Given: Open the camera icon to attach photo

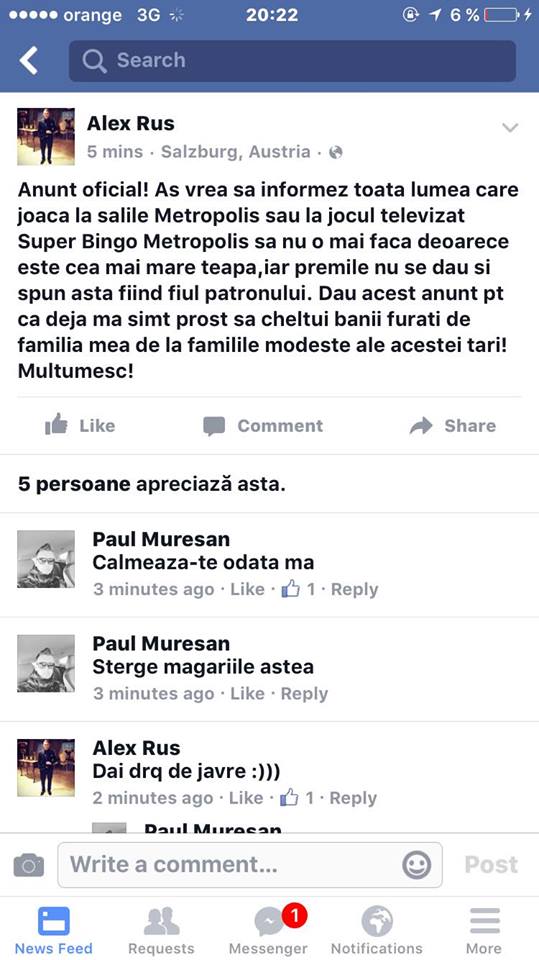Looking at the screenshot, I should pos(29,864).
